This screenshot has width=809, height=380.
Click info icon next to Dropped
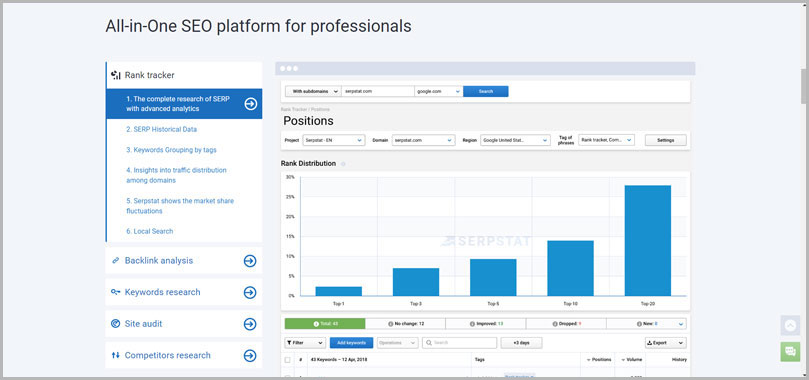(554, 324)
